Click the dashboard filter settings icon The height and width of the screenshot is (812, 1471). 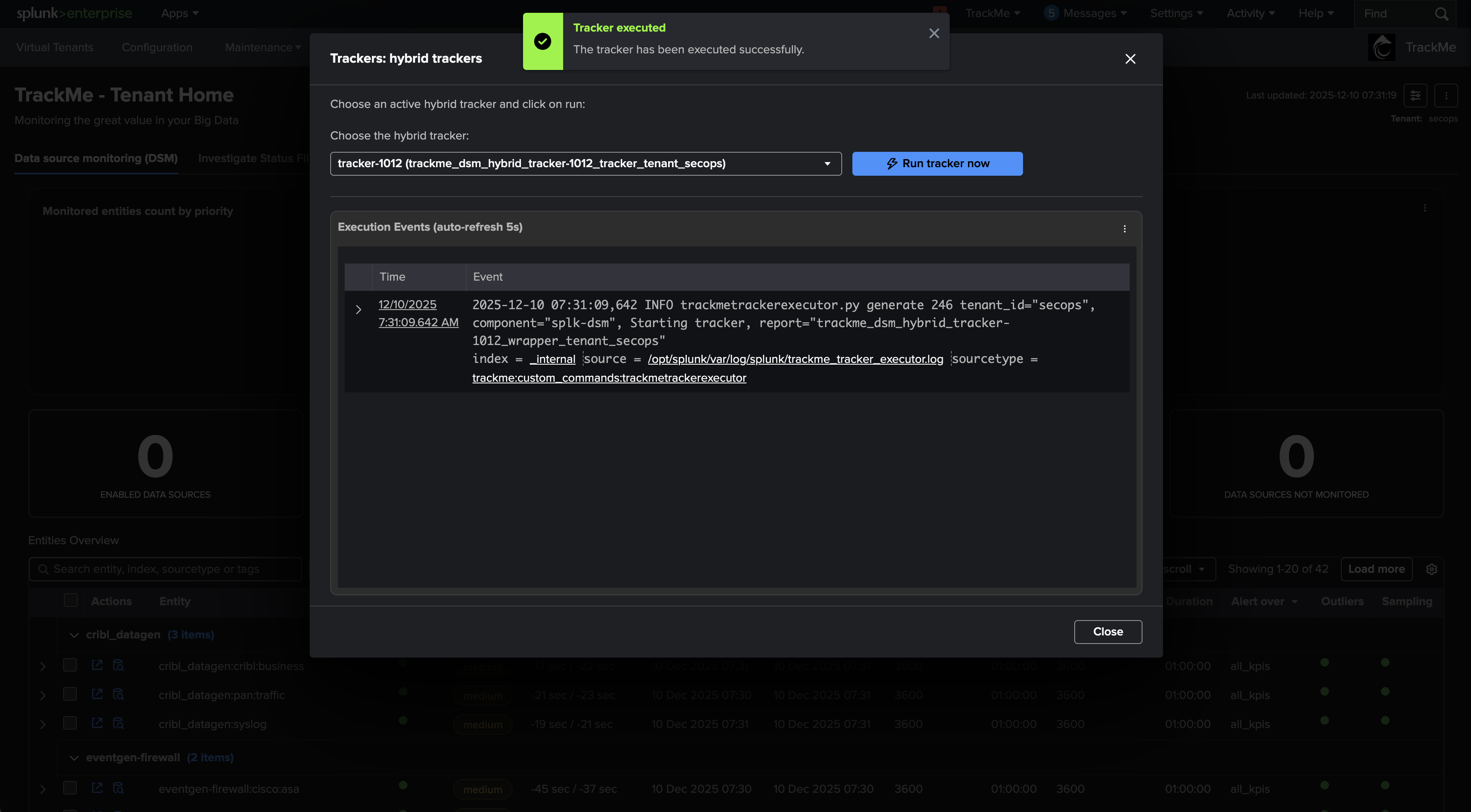[x=1415, y=96]
